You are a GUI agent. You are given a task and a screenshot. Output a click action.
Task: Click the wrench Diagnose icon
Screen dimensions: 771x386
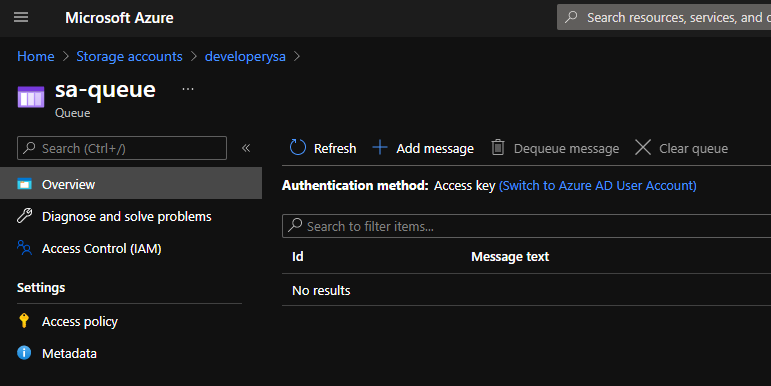pyautogui.click(x=24, y=215)
